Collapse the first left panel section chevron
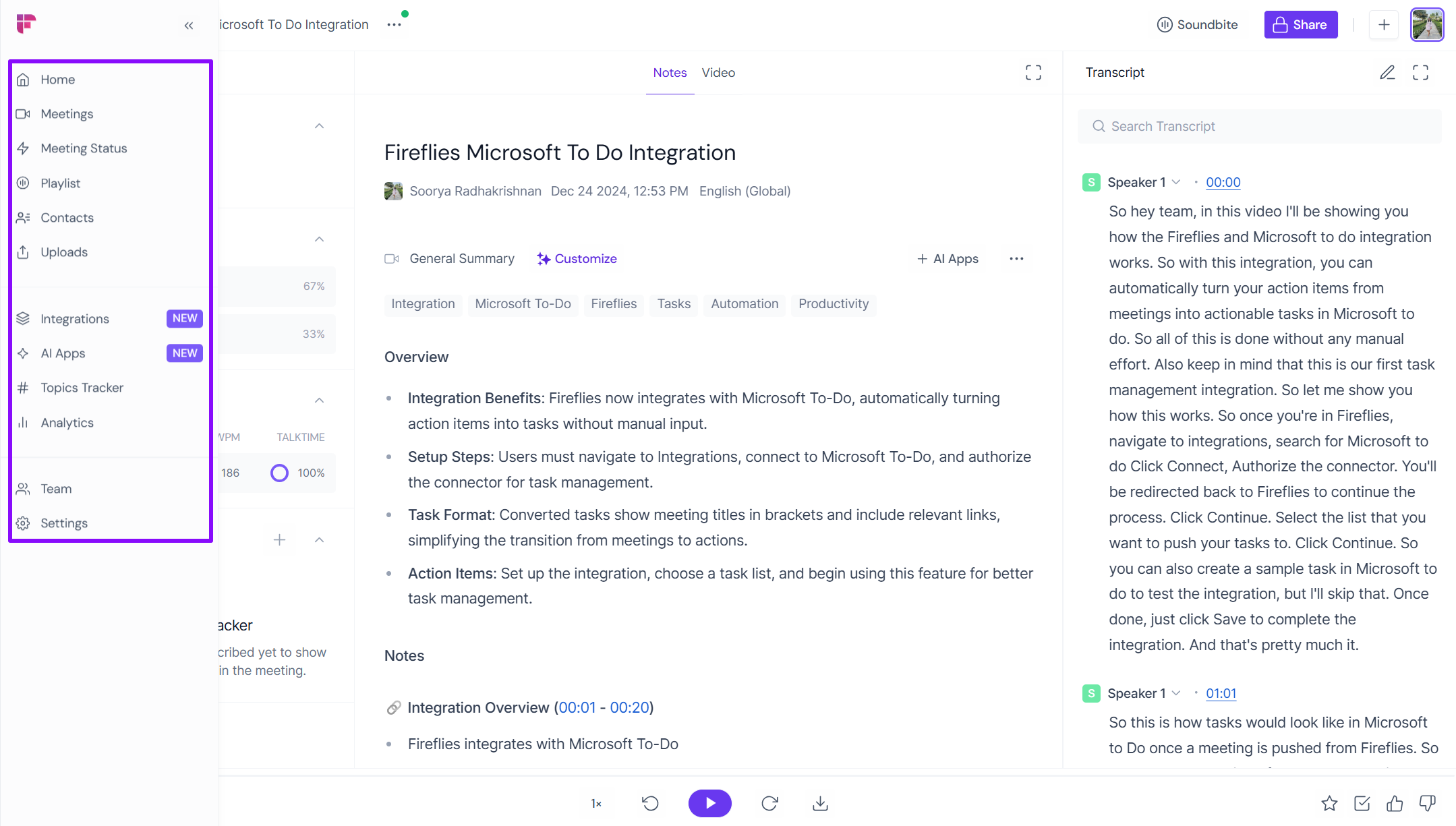The height and width of the screenshot is (826, 1456). tap(319, 127)
